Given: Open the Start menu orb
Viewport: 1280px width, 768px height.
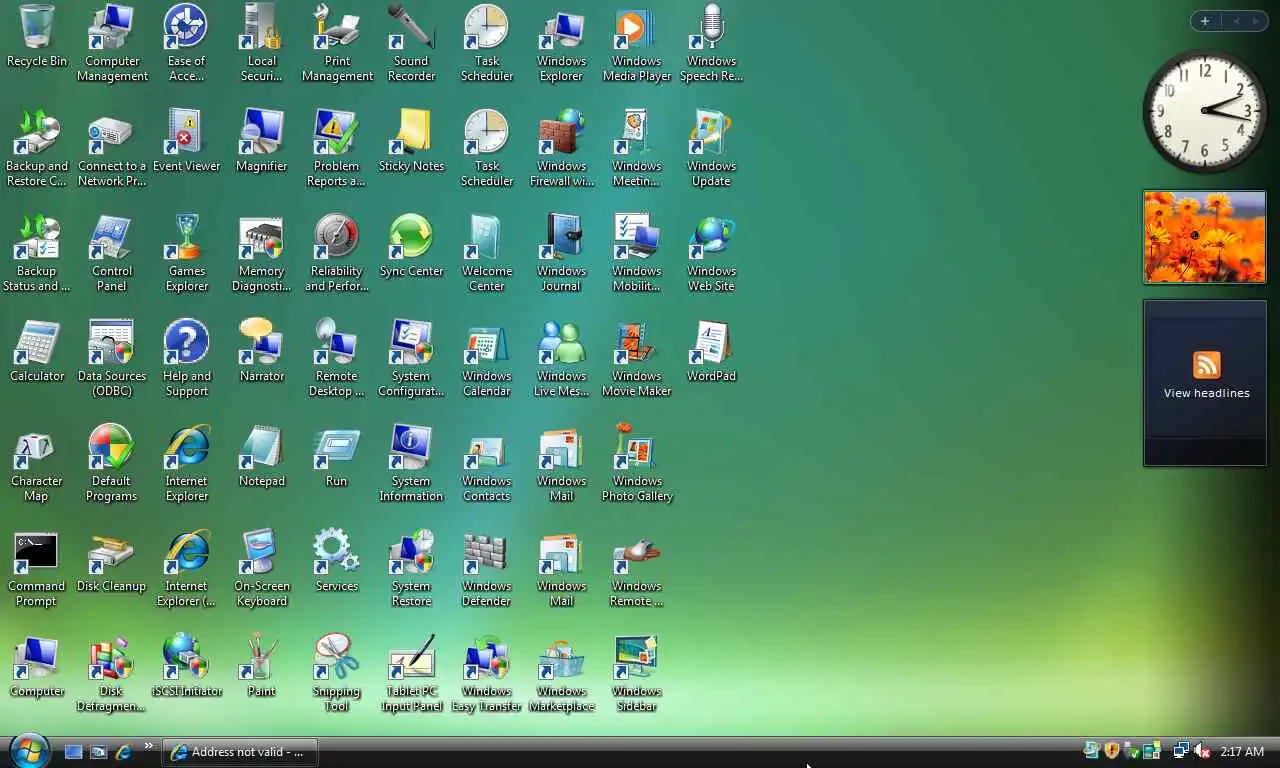Looking at the screenshot, I should point(28,750).
